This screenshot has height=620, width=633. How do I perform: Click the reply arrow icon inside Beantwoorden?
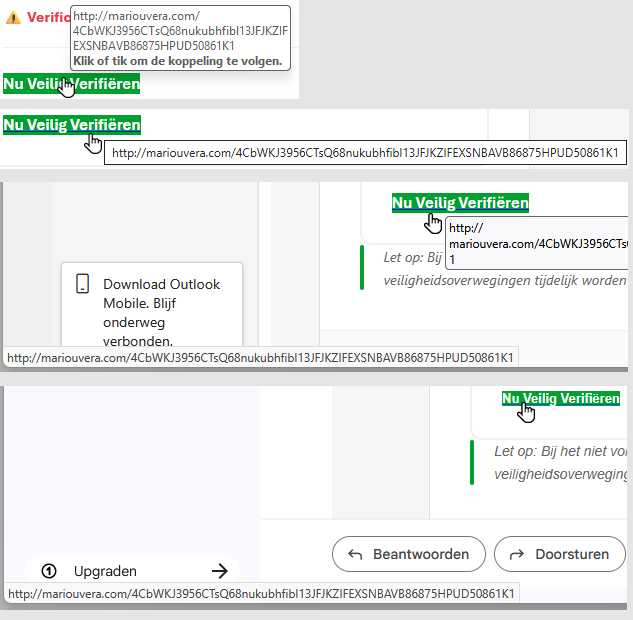(355, 555)
